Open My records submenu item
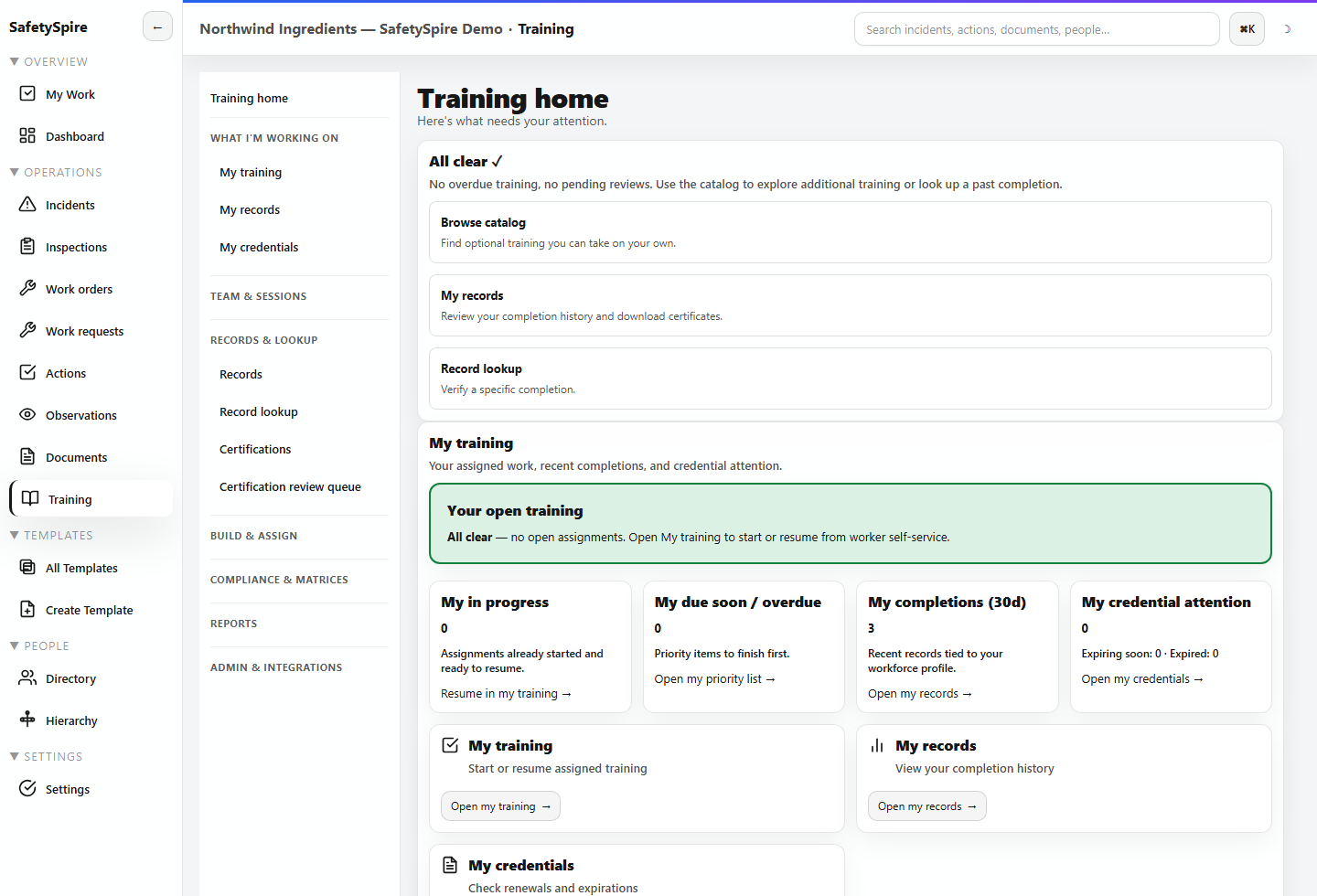The image size is (1317, 896). click(x=250, y=210)
